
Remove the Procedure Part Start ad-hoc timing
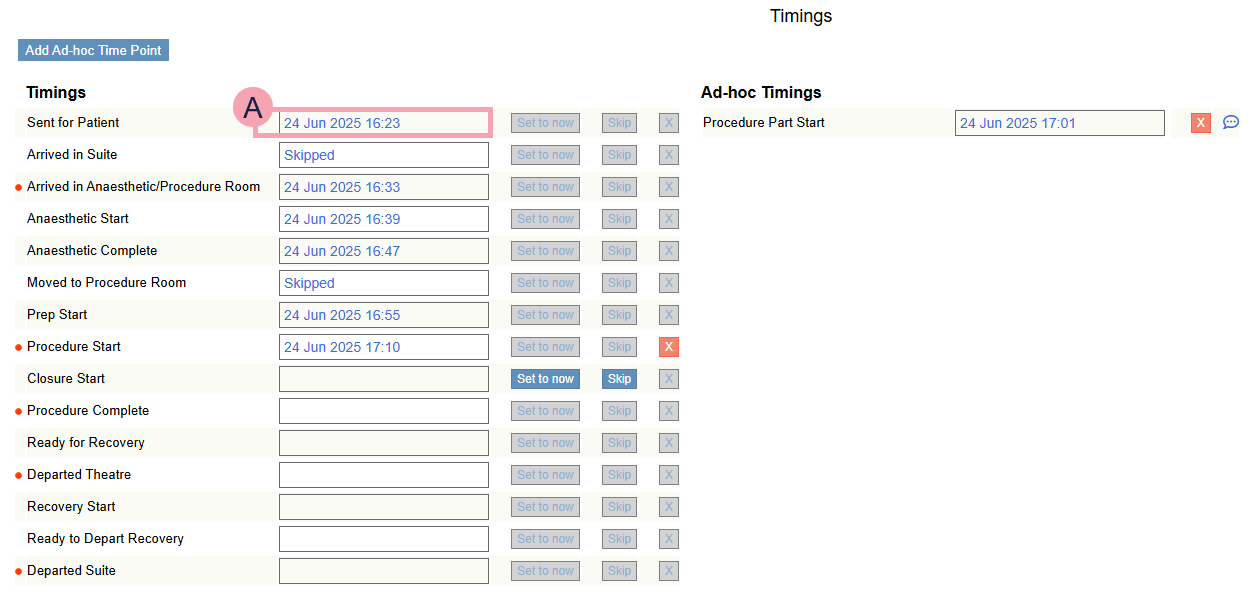[1201, 123]
